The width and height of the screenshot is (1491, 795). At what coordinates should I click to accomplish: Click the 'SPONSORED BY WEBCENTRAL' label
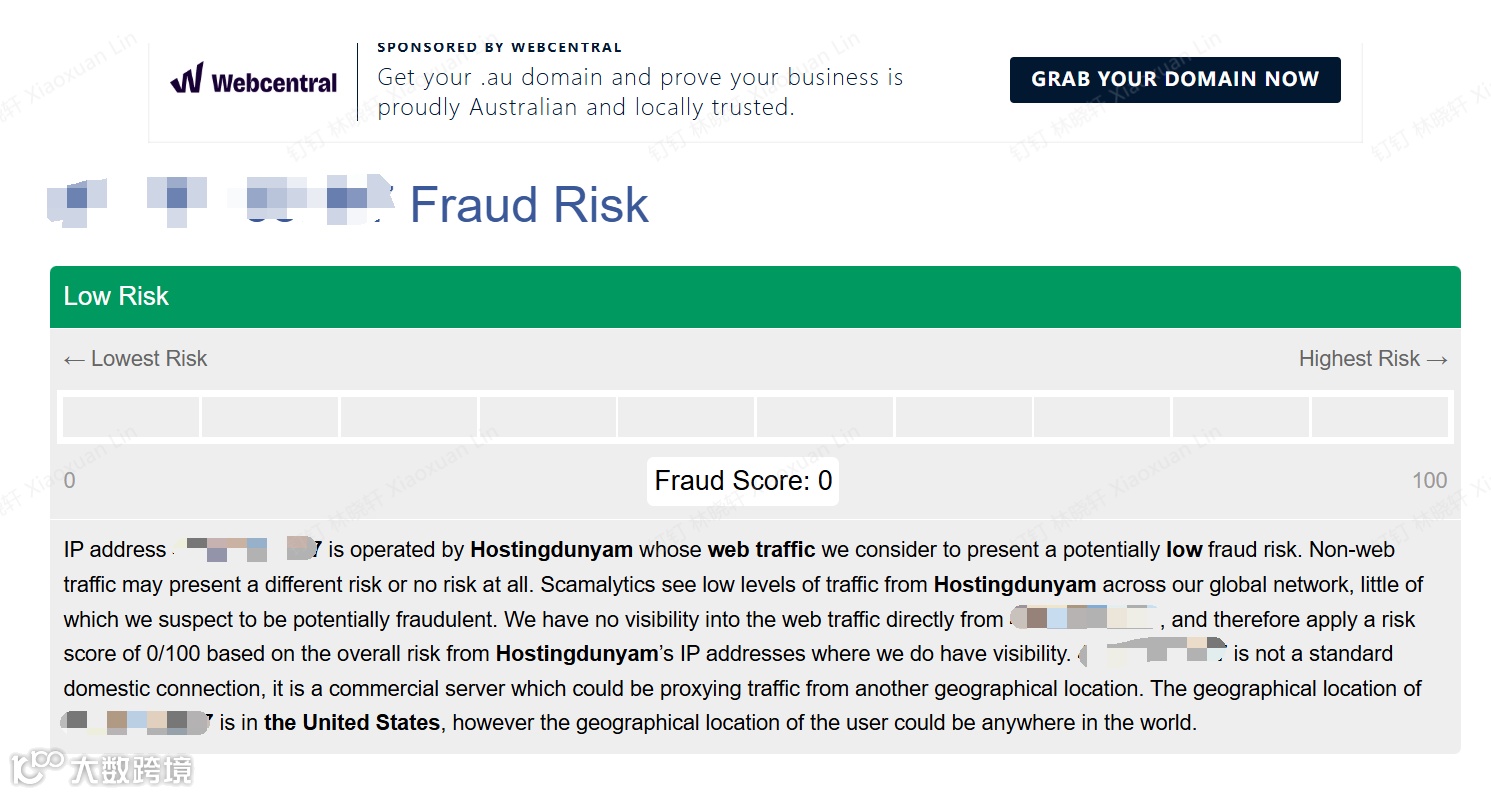click(x=499, y=47)
